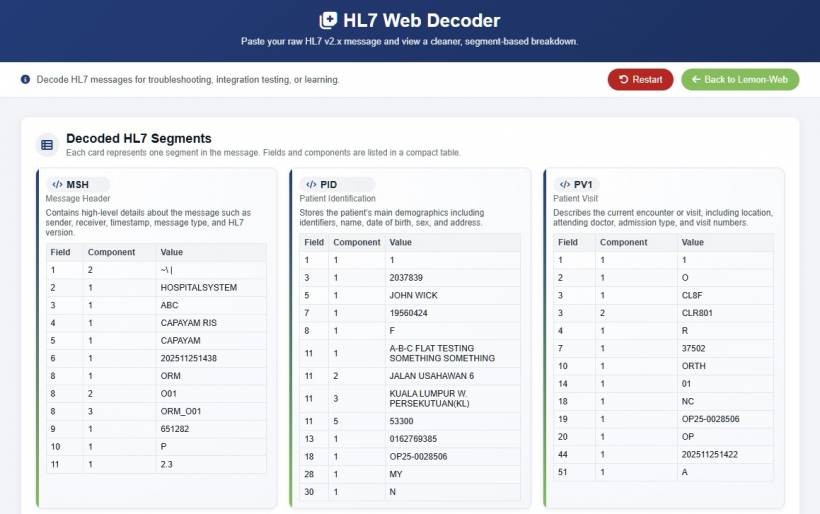The height and width of the screenshot is (514, 820).
Task: Click the Component column header in PV1 table
Action: [x=623, y=242]
